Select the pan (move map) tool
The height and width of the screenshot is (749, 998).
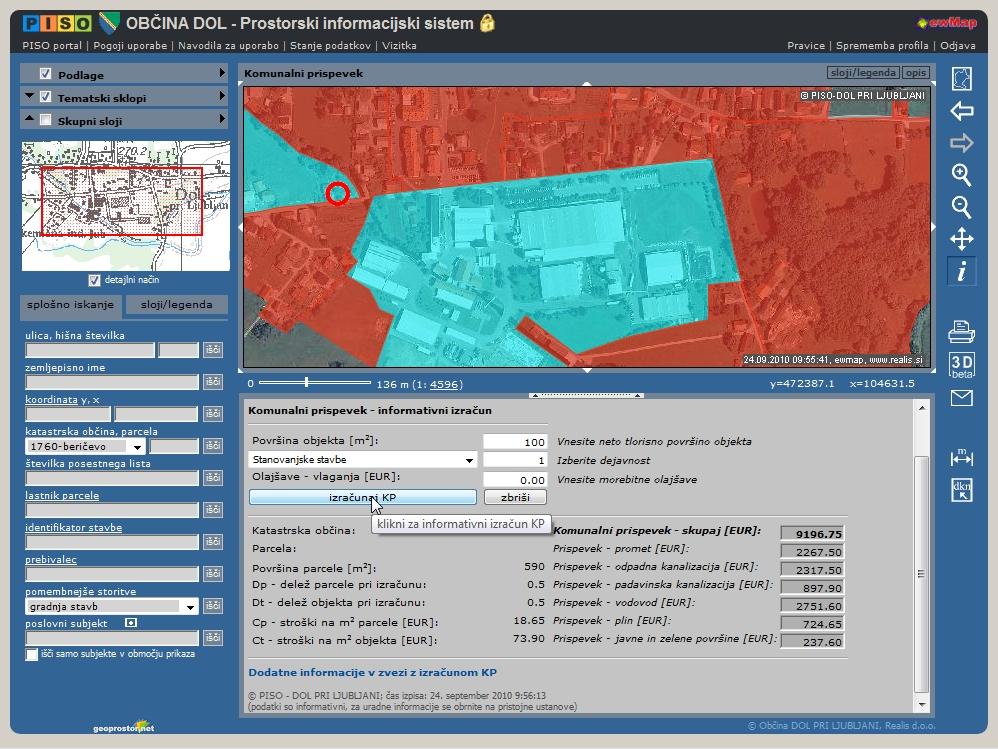(961, 239)
